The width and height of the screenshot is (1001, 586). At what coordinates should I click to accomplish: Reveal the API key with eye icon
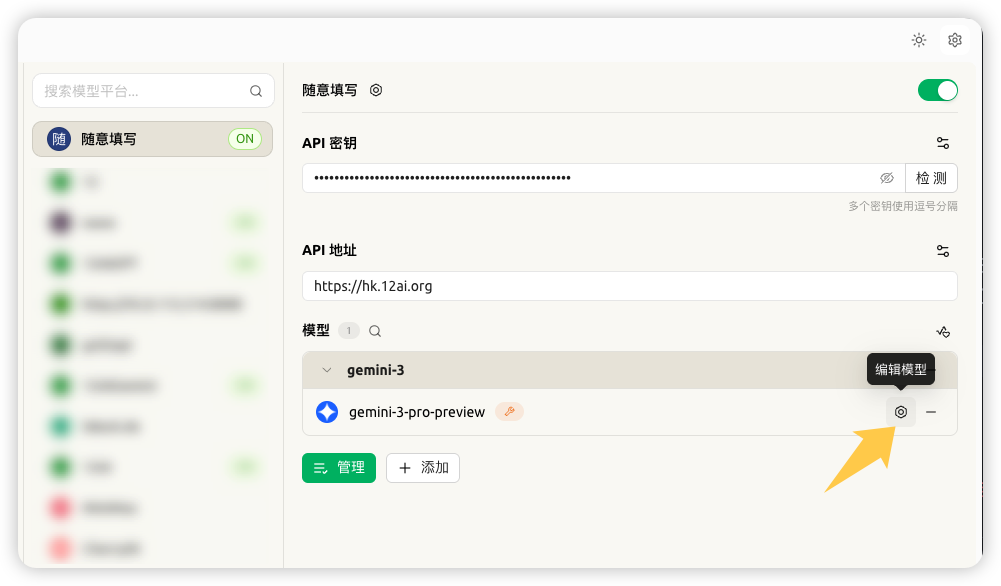(886, 178)
